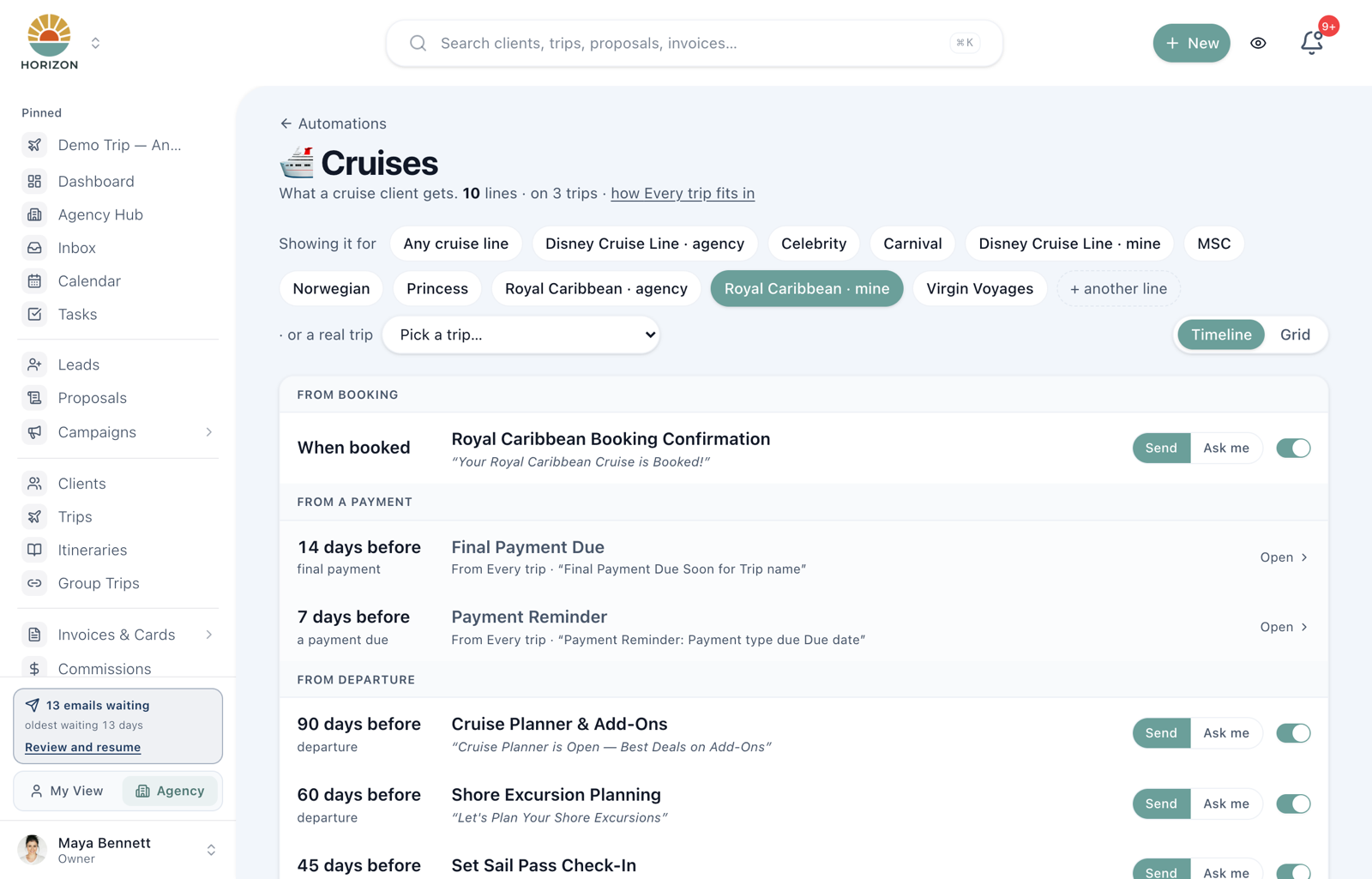
Task: Toggle off Shore Excursion Planning automation
Action: (1293, 804)
